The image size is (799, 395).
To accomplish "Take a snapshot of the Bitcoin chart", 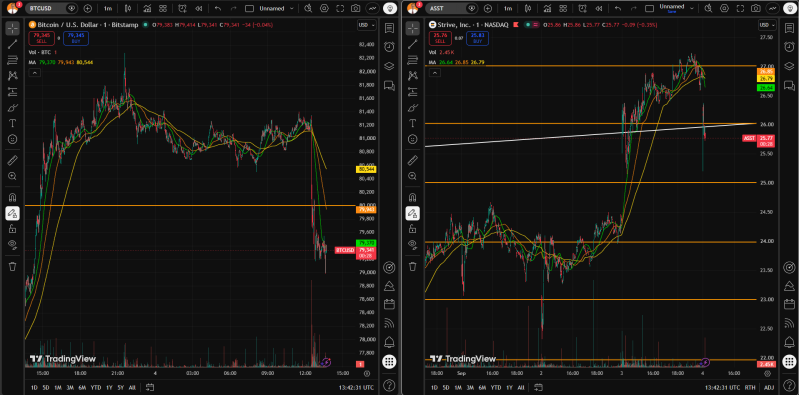I will click(356, 8).
